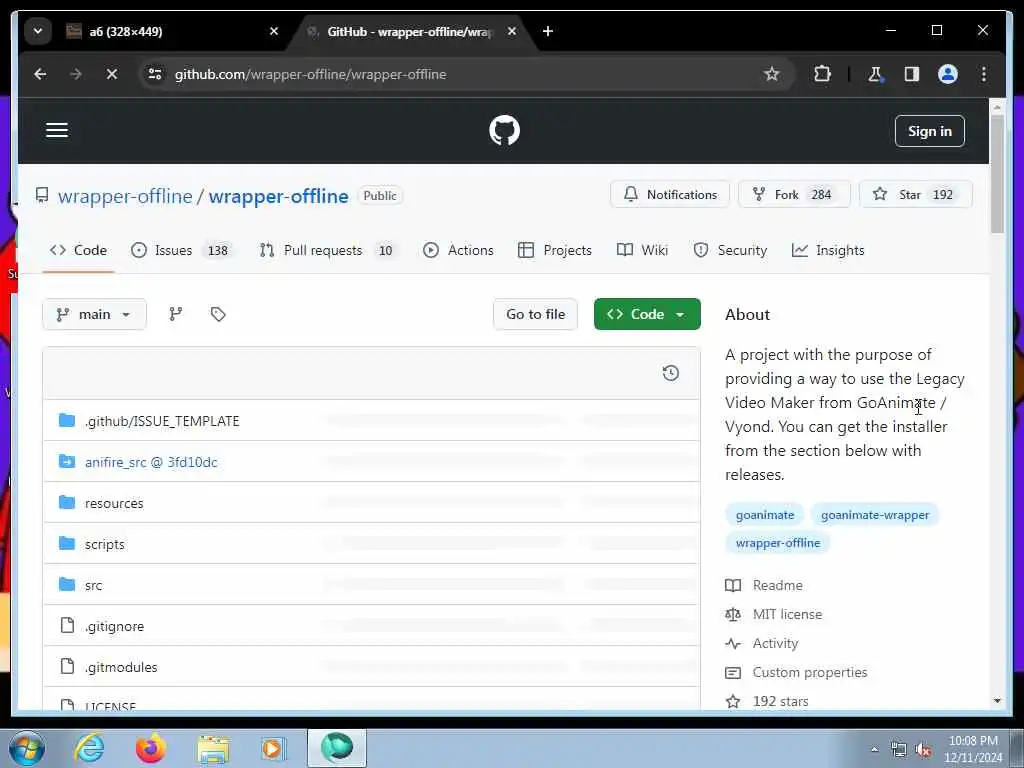Close the GitHub wrapper-offline tab
Image resolution: width=1024 pixels, height=768 pixels.
tap(512, 31)
